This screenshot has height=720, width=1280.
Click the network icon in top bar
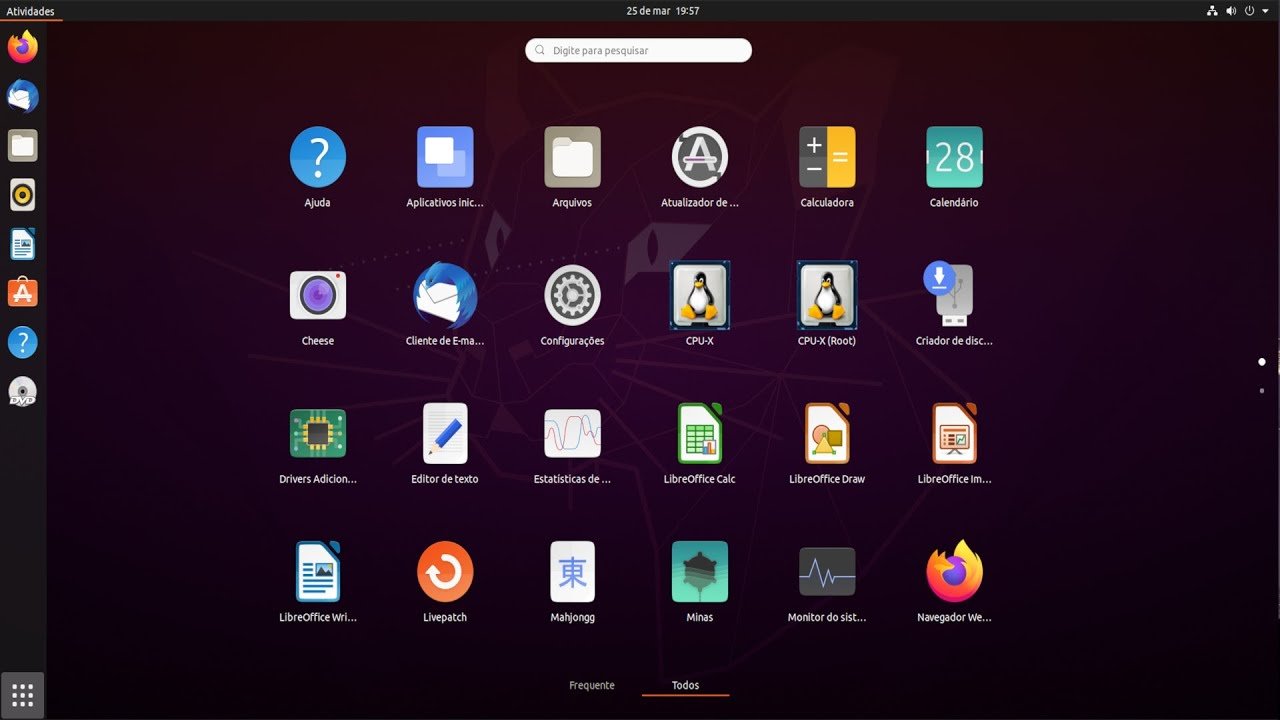(1212, 11)
